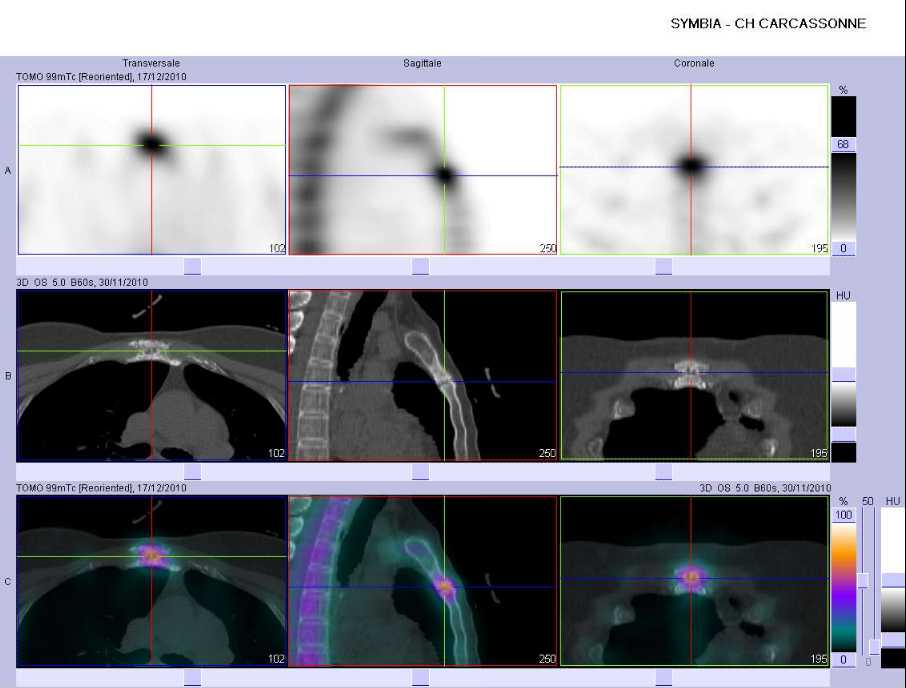
Task: Click row label A
Action: click(x=8, y=170)
